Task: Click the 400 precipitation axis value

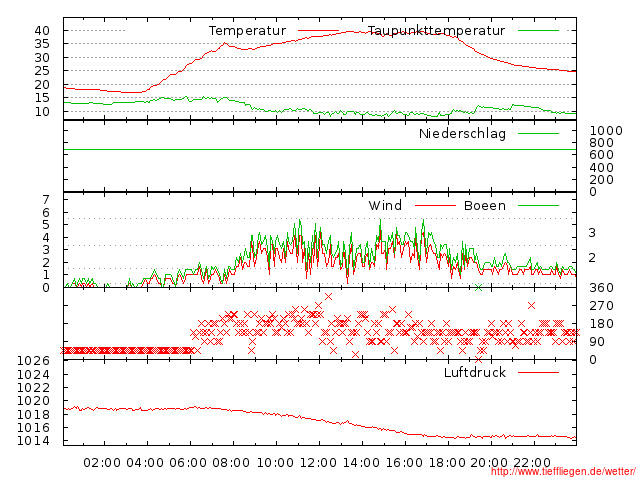Action: [x=602, y=168]
